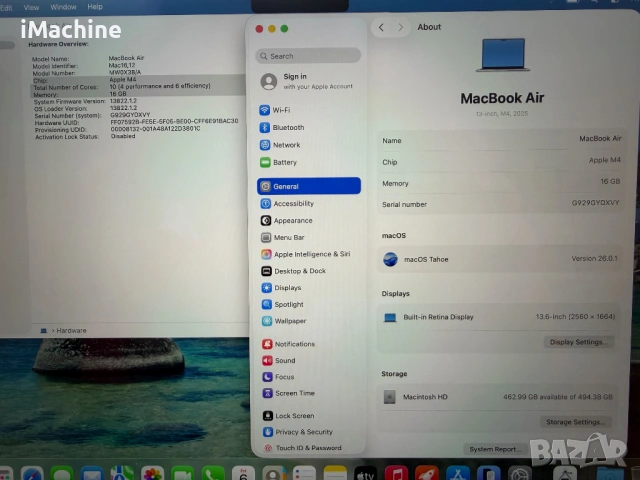Click Hardware in System Information path bar

71,331
